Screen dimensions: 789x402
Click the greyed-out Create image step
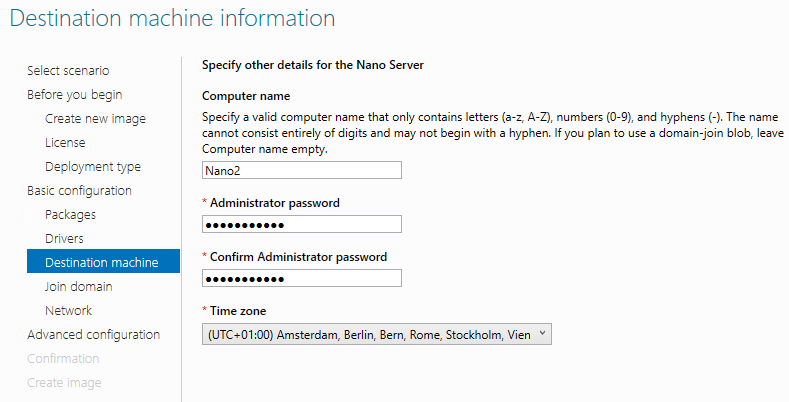64,382
